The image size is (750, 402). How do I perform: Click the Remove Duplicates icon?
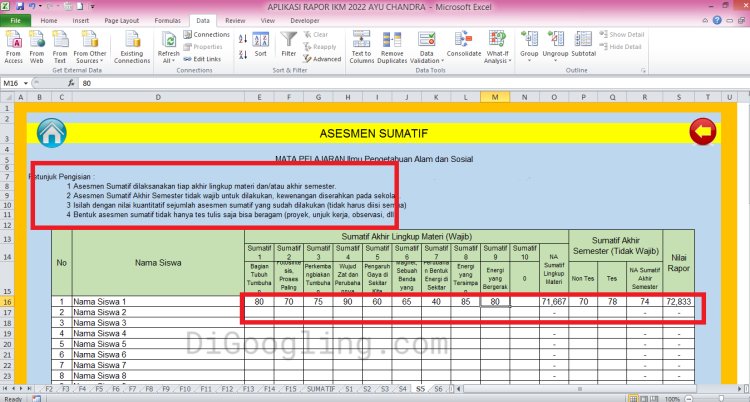[392, 46]
